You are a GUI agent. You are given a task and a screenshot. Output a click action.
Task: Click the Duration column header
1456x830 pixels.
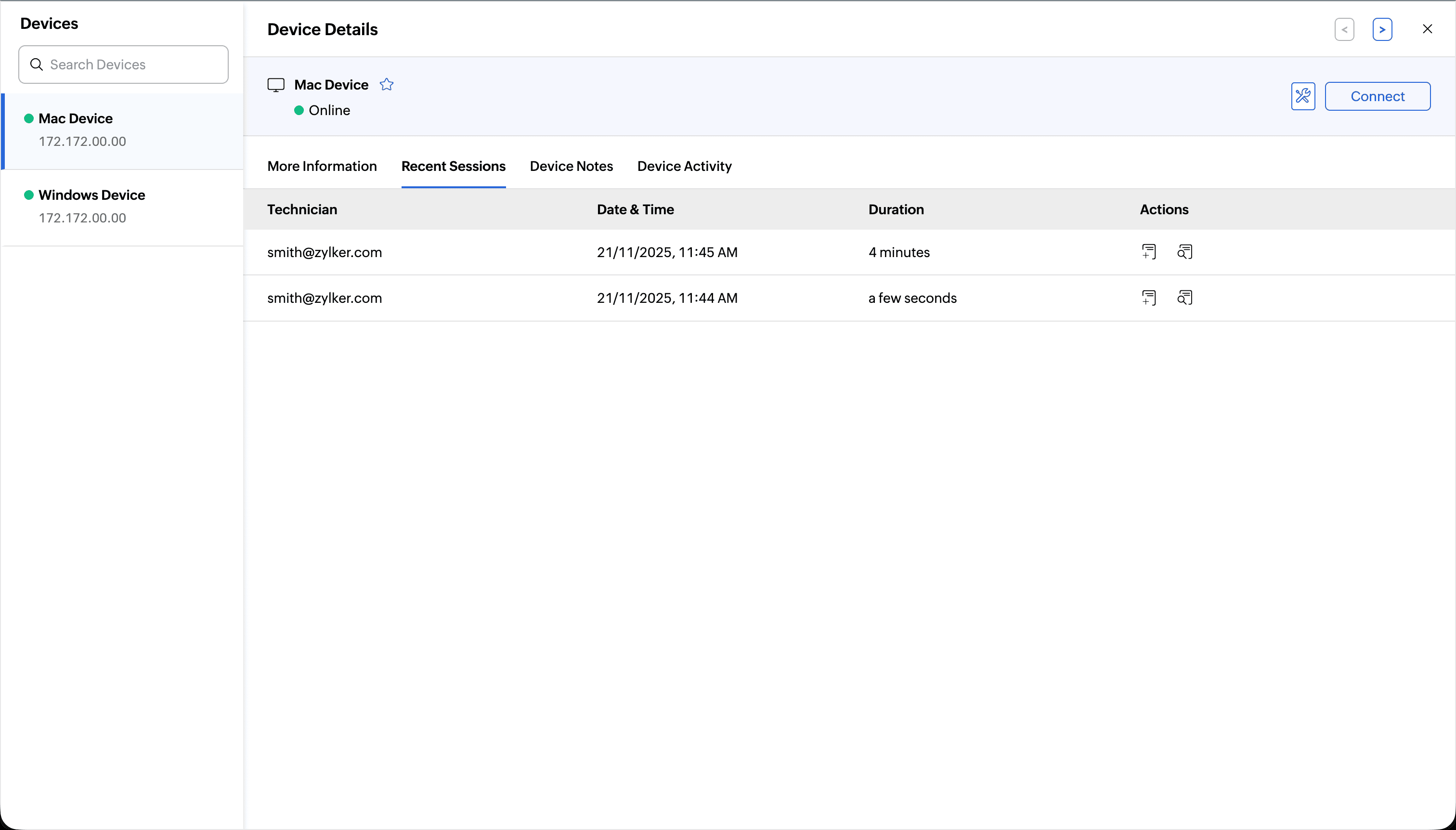[896, 209]
